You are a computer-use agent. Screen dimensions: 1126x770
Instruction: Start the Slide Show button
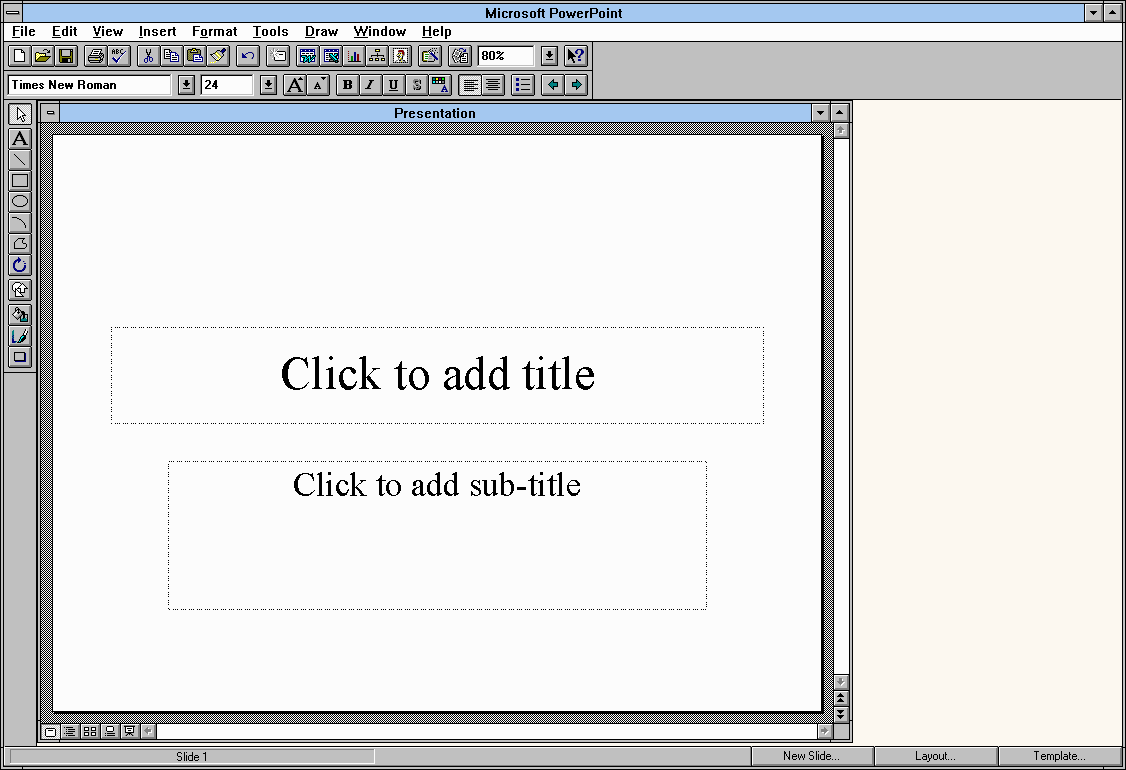click(129, 731)
